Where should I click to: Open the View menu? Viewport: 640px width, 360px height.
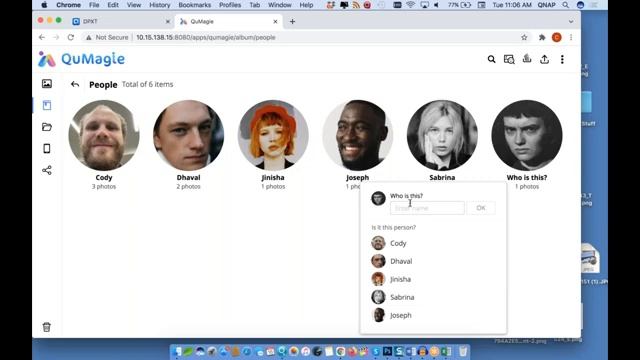tap(134, 5)
